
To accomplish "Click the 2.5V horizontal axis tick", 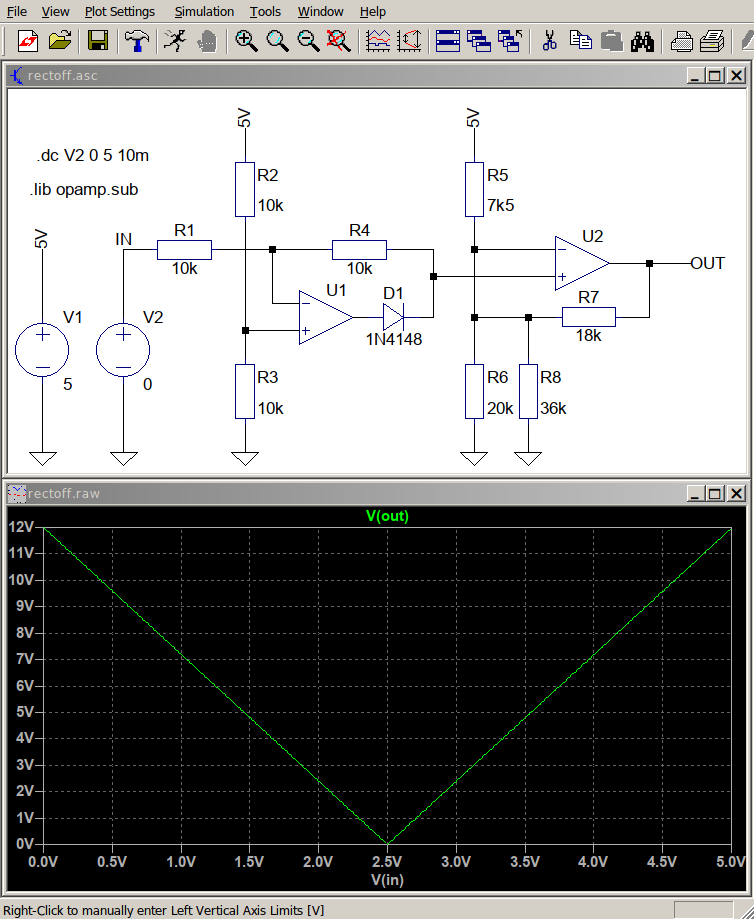I will point(388,862).
